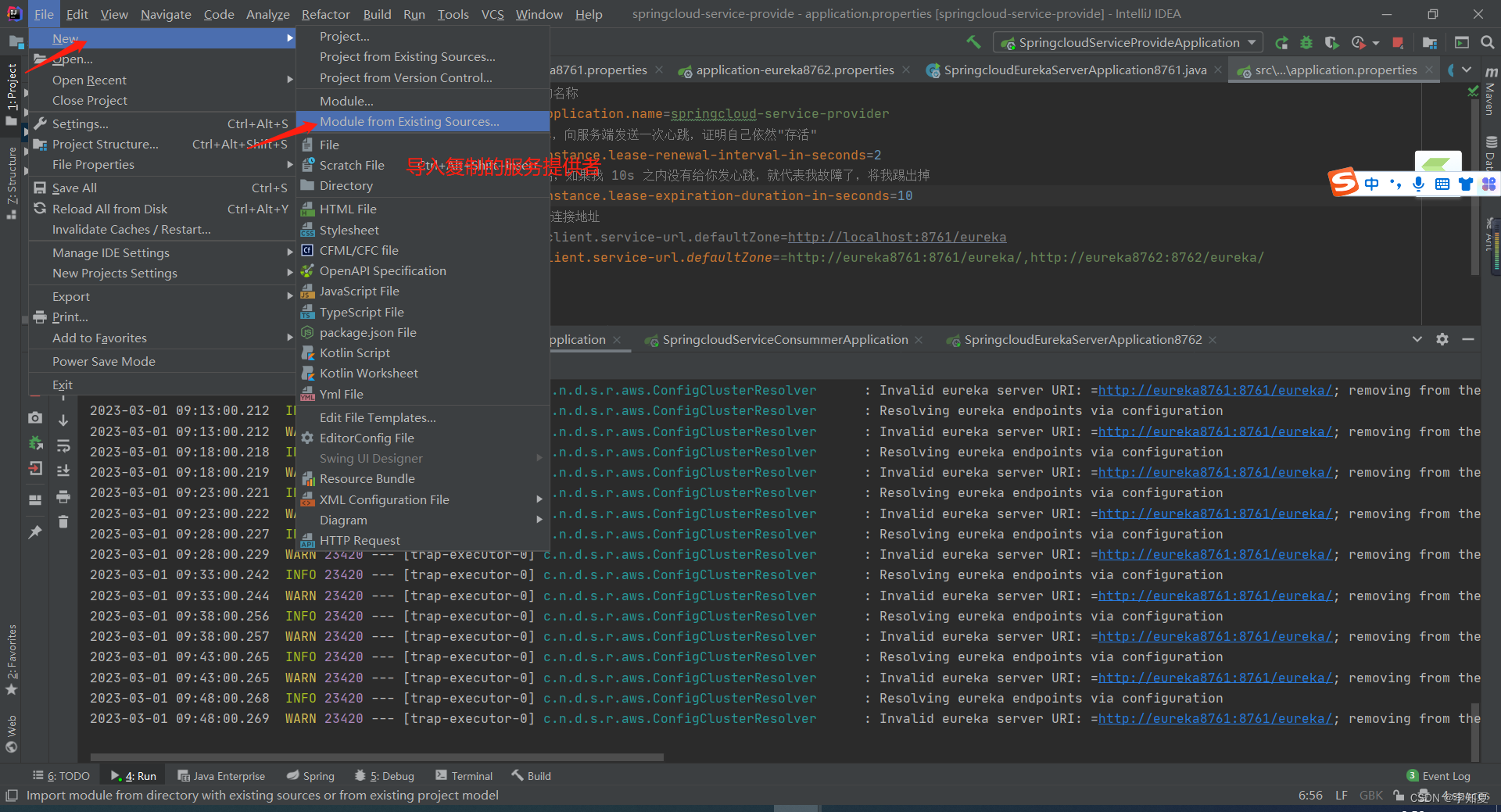Expand Open Recent submenu arrow
Viewport: 1501px width, 812px height.
(290, 80)
